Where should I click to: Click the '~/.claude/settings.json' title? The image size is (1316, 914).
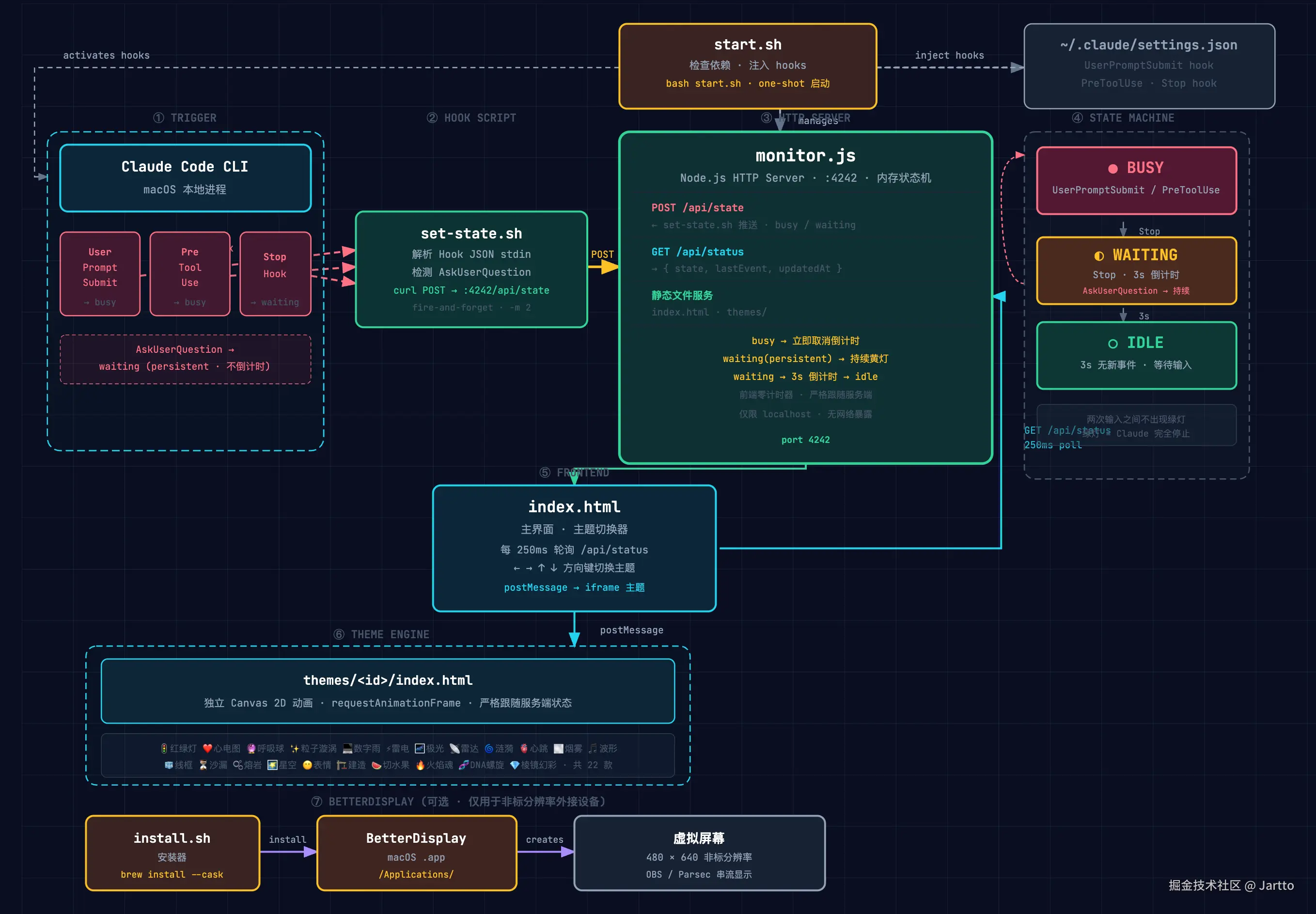click(1149, 45)
